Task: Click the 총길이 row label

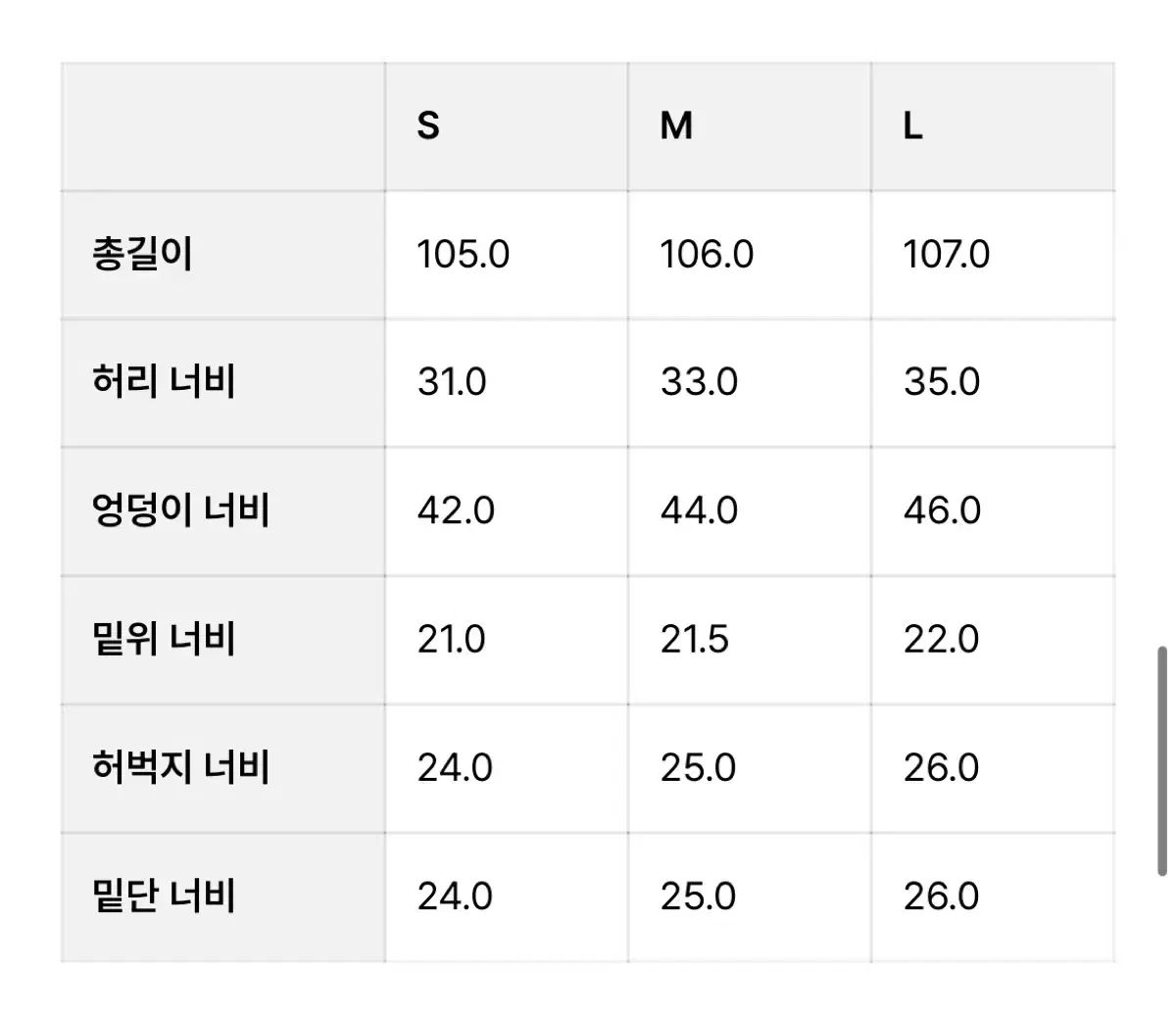Action: tap(142, 255)
